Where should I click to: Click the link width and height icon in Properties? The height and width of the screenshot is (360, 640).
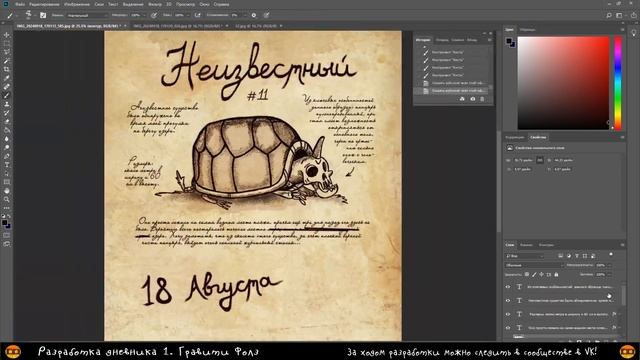pyautogui.click(x=540, y=160)
